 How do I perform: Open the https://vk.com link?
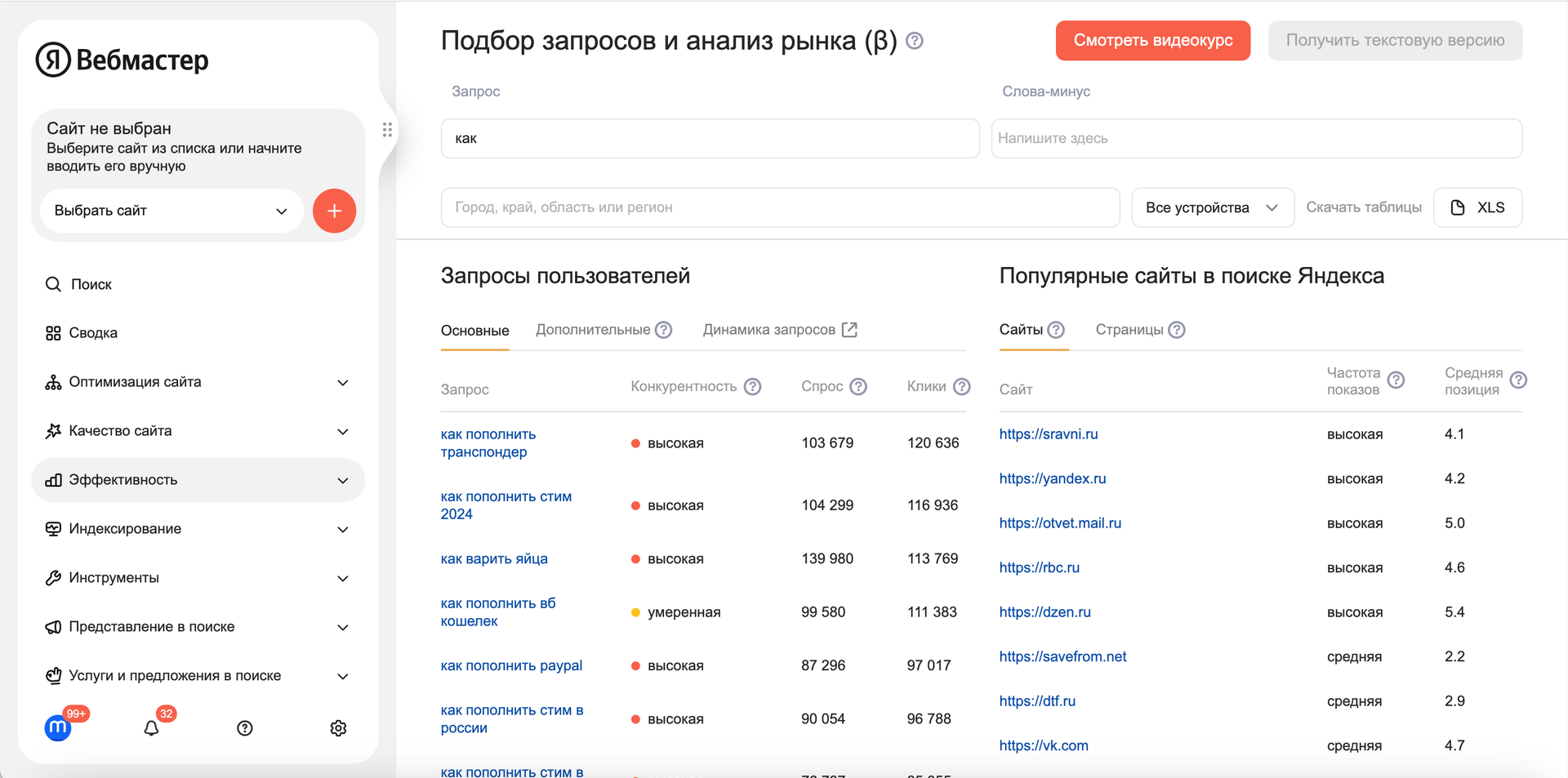(x=1044, y=746)
